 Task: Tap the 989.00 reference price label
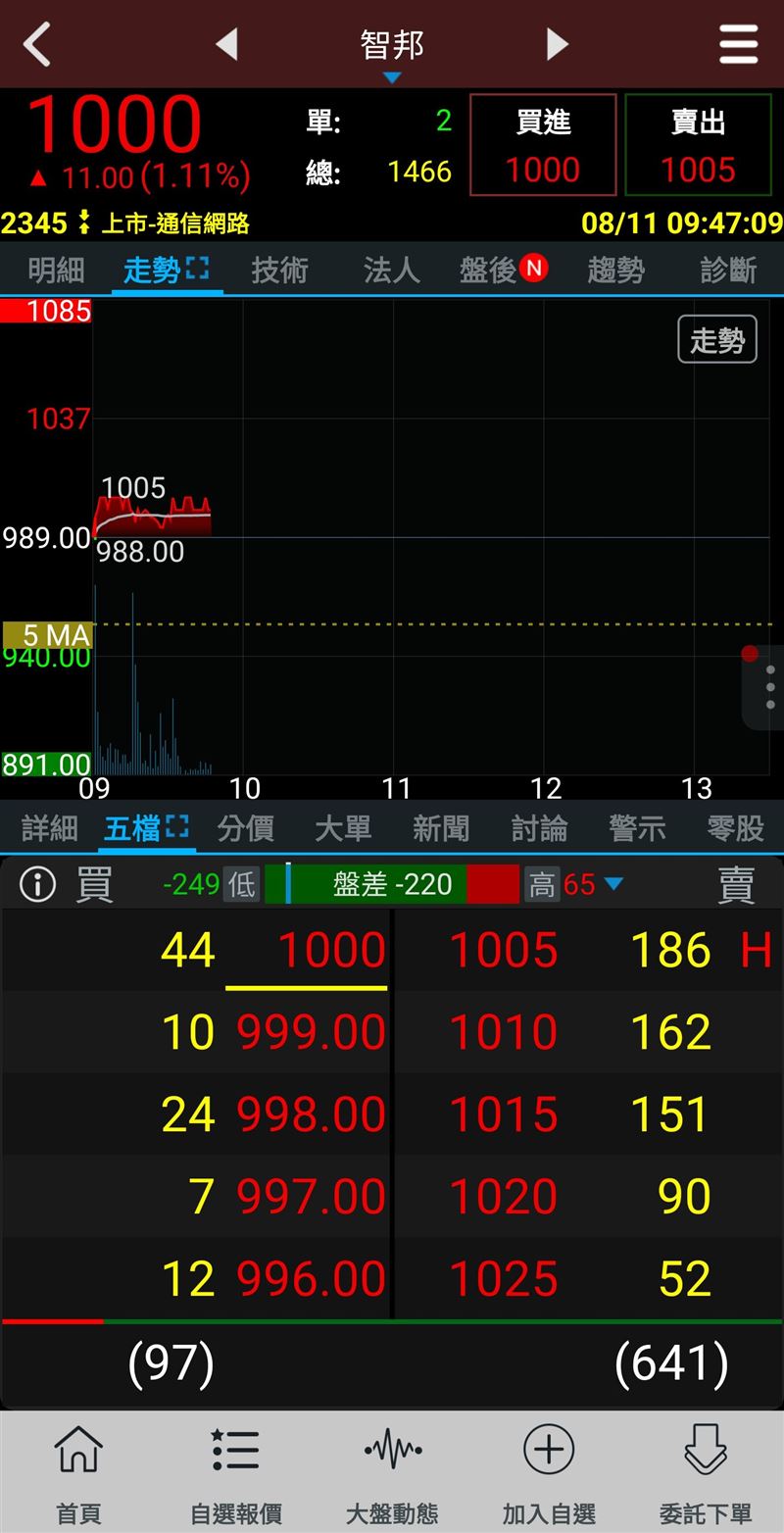pyautogui.click(x=46, y=537)
